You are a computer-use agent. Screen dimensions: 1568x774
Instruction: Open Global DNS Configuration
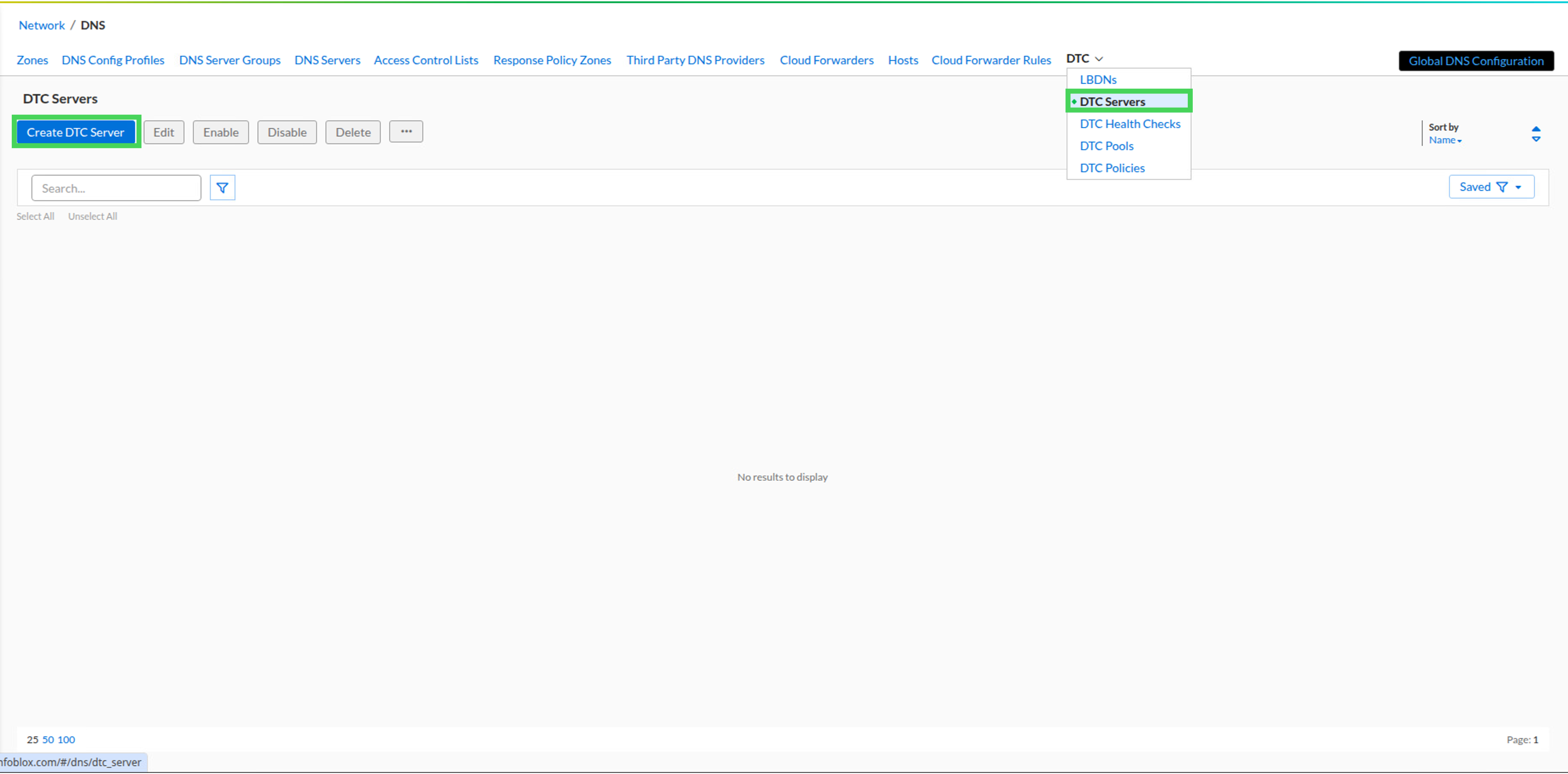tap(1476, 61)
